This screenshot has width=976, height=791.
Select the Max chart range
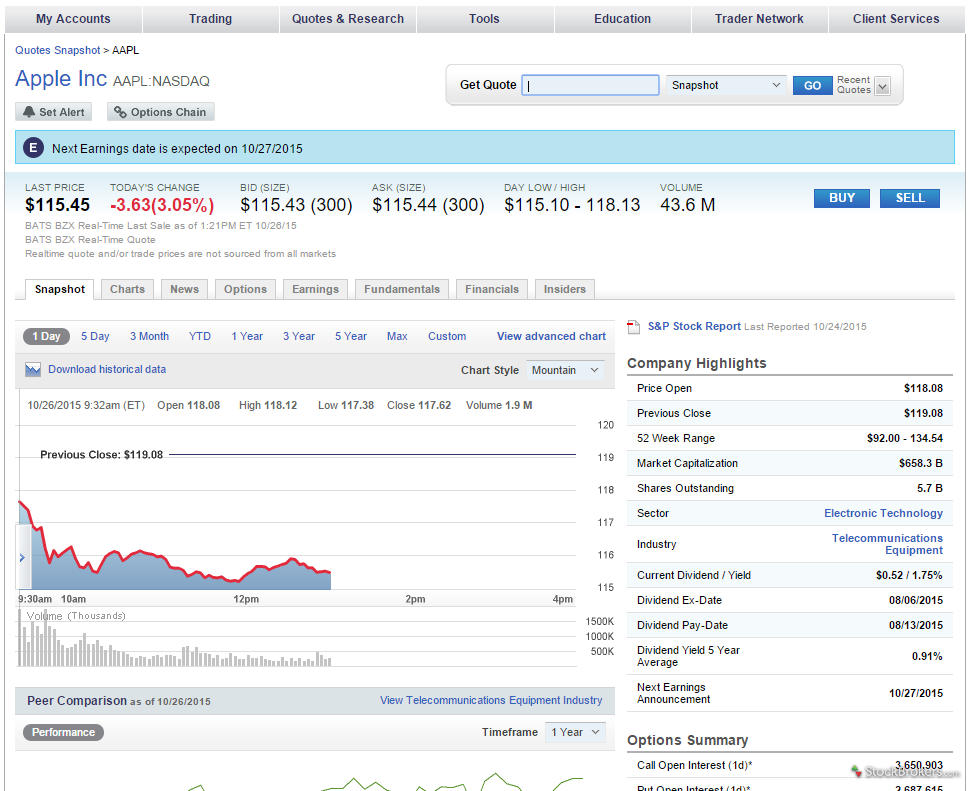(397, 336)
